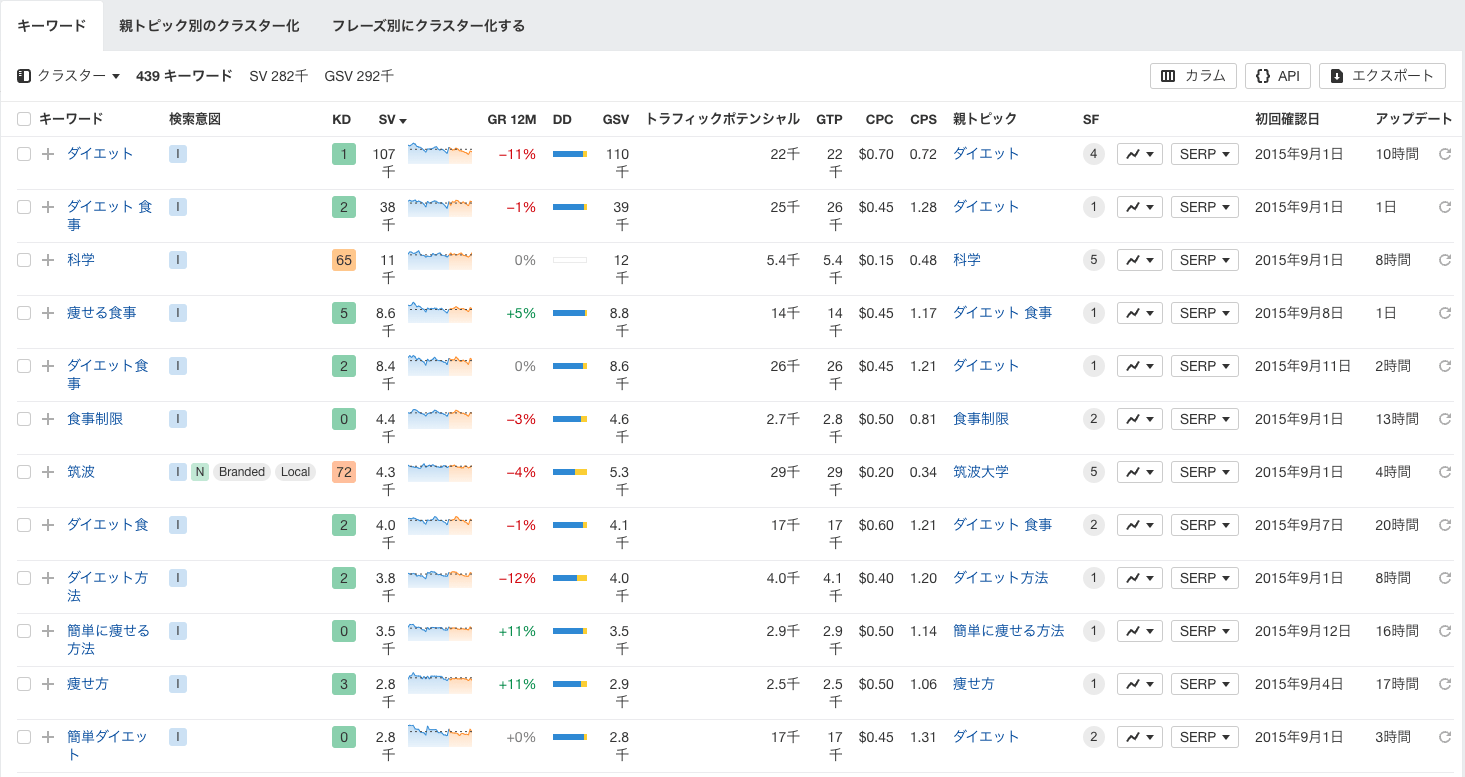Check the checkbox for ダイエット 食事
This screenshot has height=777, width=1465.
(x=23, y=206)
